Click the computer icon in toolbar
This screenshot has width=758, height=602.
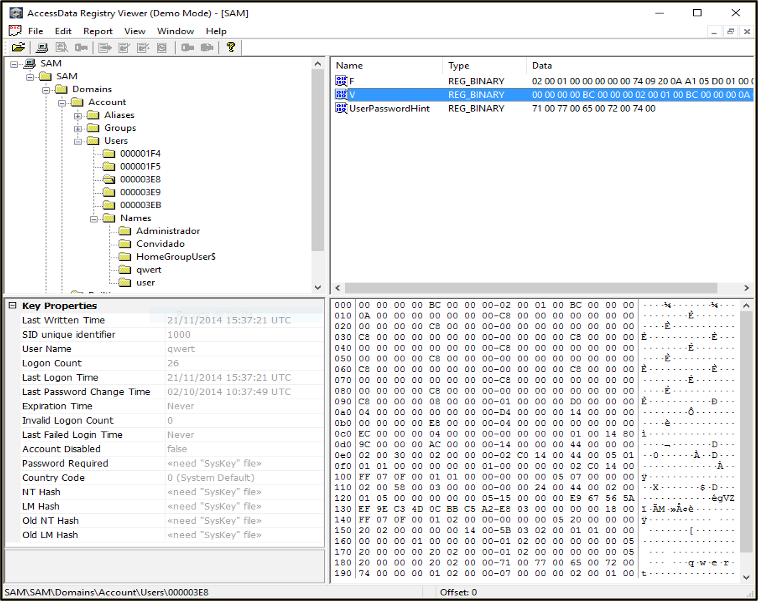[x=42, y=47]
